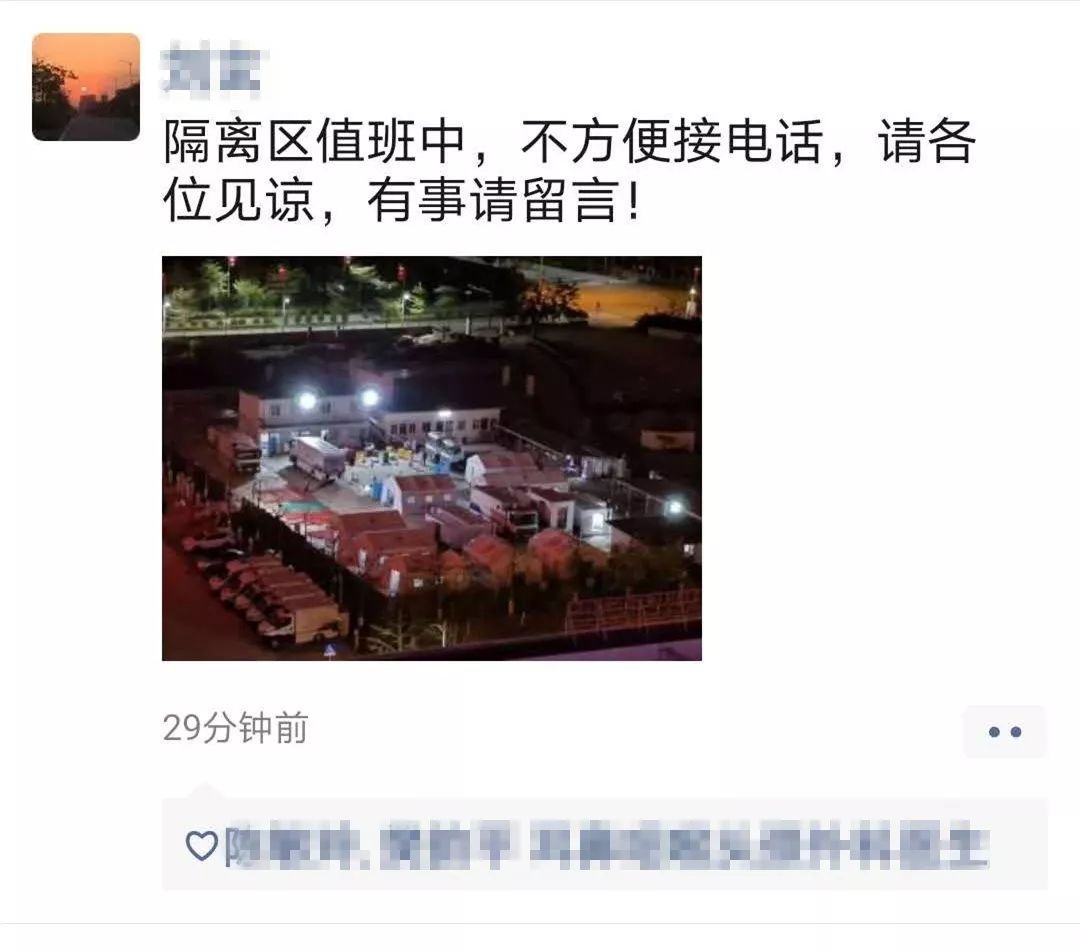Image resolution: width=1080 pixels, height=950 pixels.
Task: Open the two-dot like and comment menu
Action: tap(1004, 731)
